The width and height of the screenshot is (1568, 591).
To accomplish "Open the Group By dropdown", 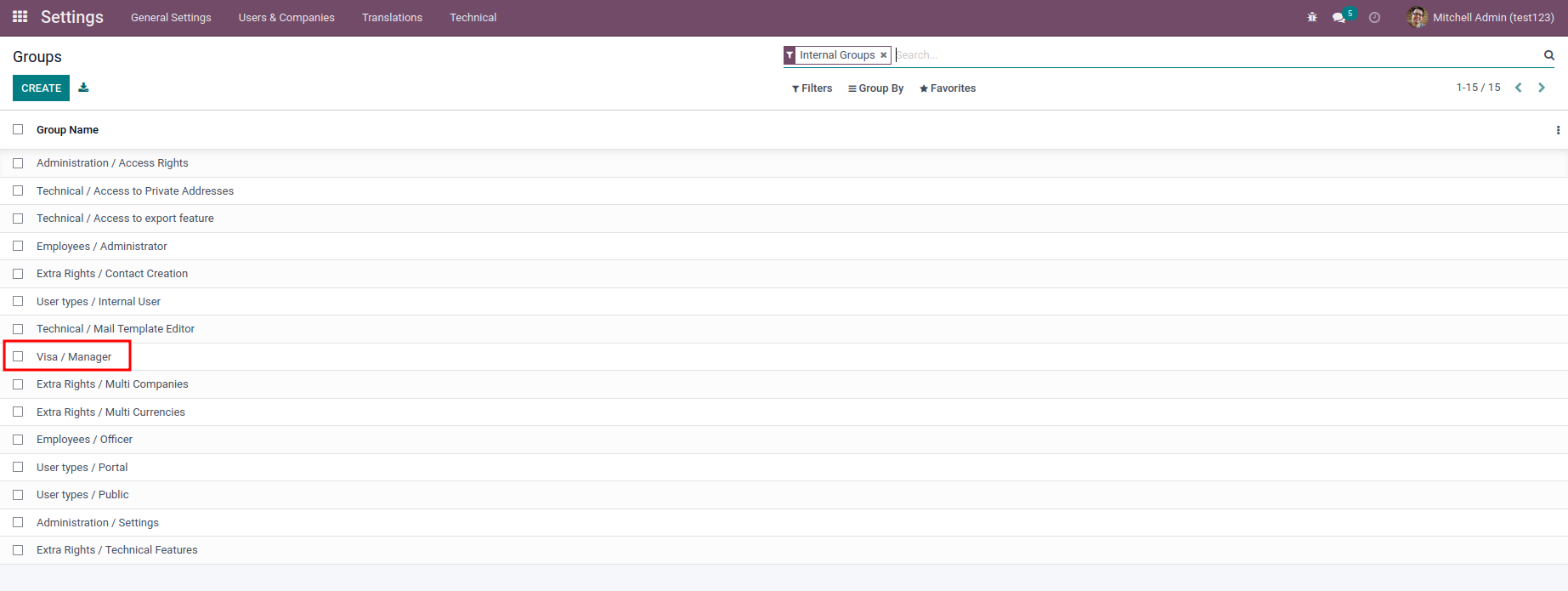I will point(875,88).
